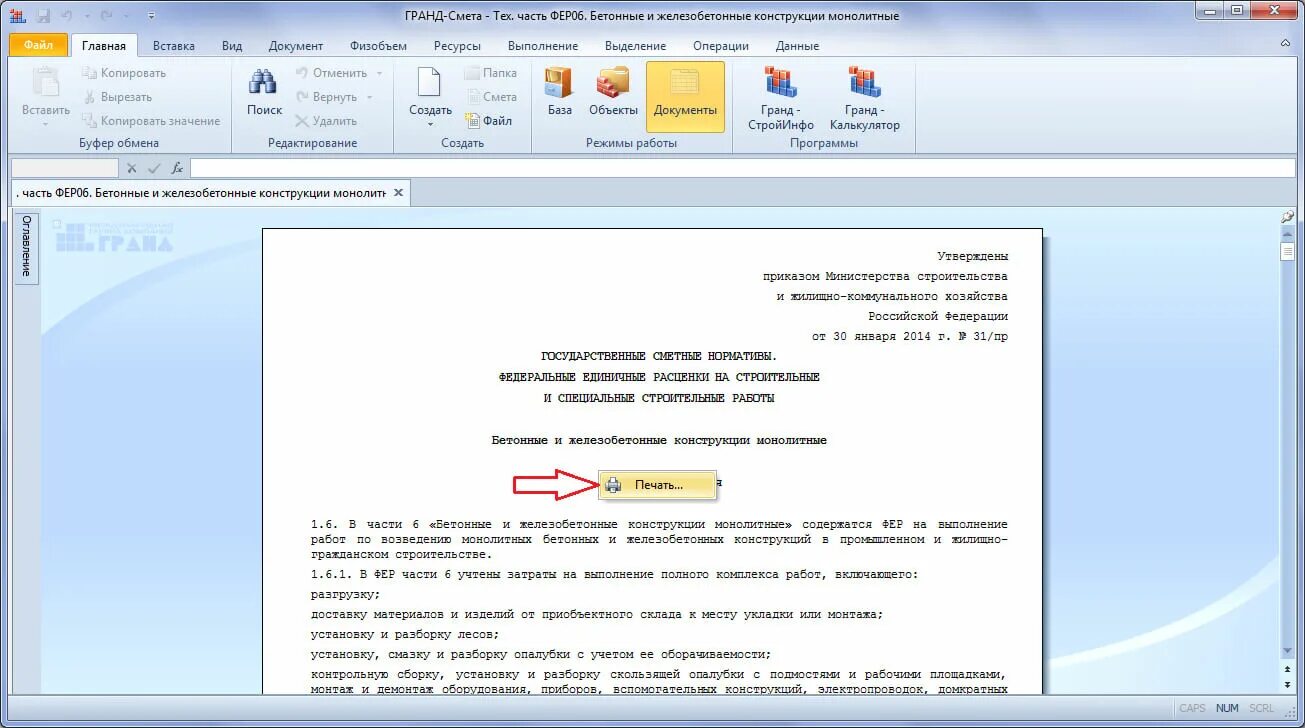Open the Выполнение ribbon tab
This screenshot has height=728, width=1305.
[543, 46]
